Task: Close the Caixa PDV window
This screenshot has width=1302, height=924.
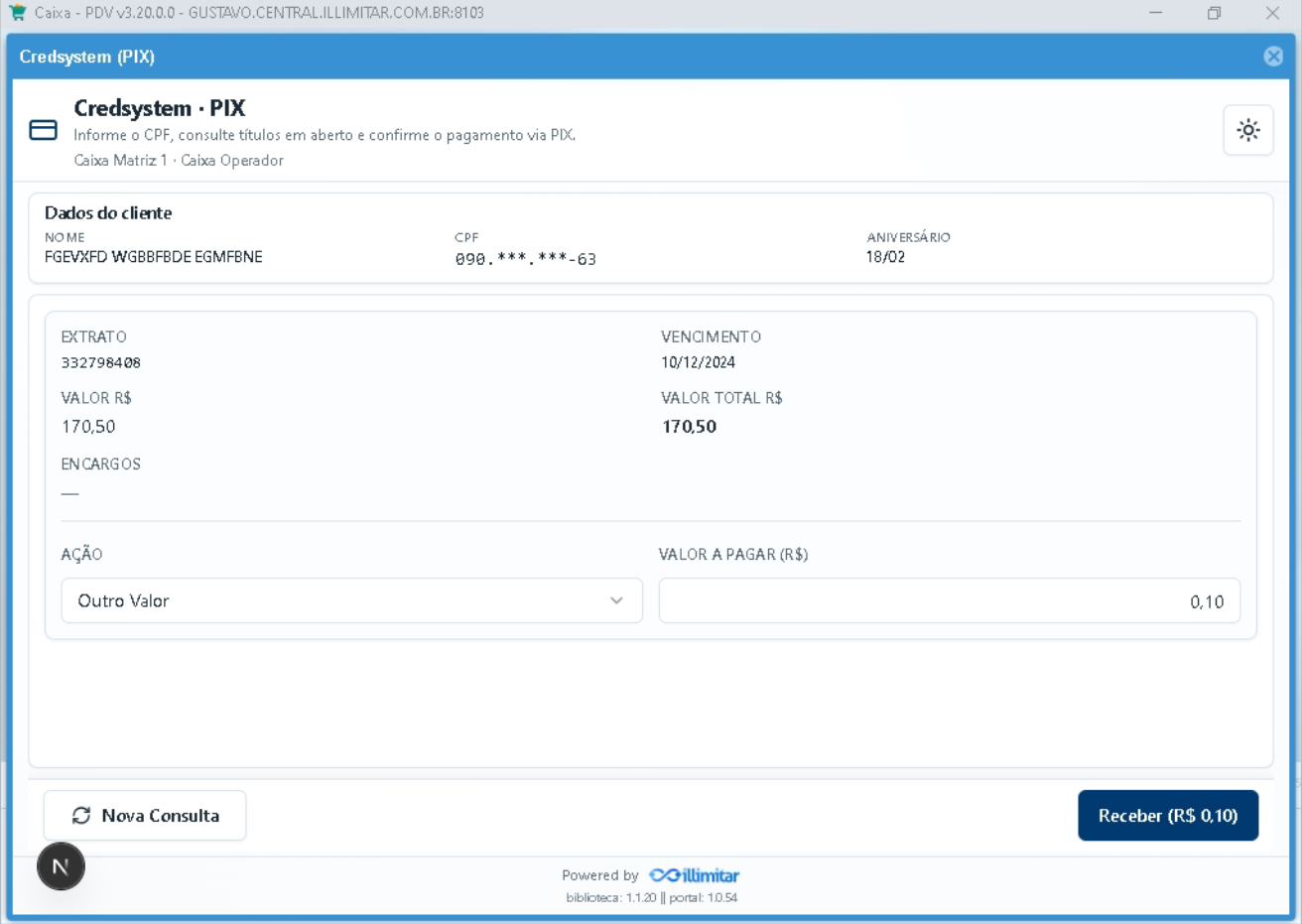Action: (1272, 13)
